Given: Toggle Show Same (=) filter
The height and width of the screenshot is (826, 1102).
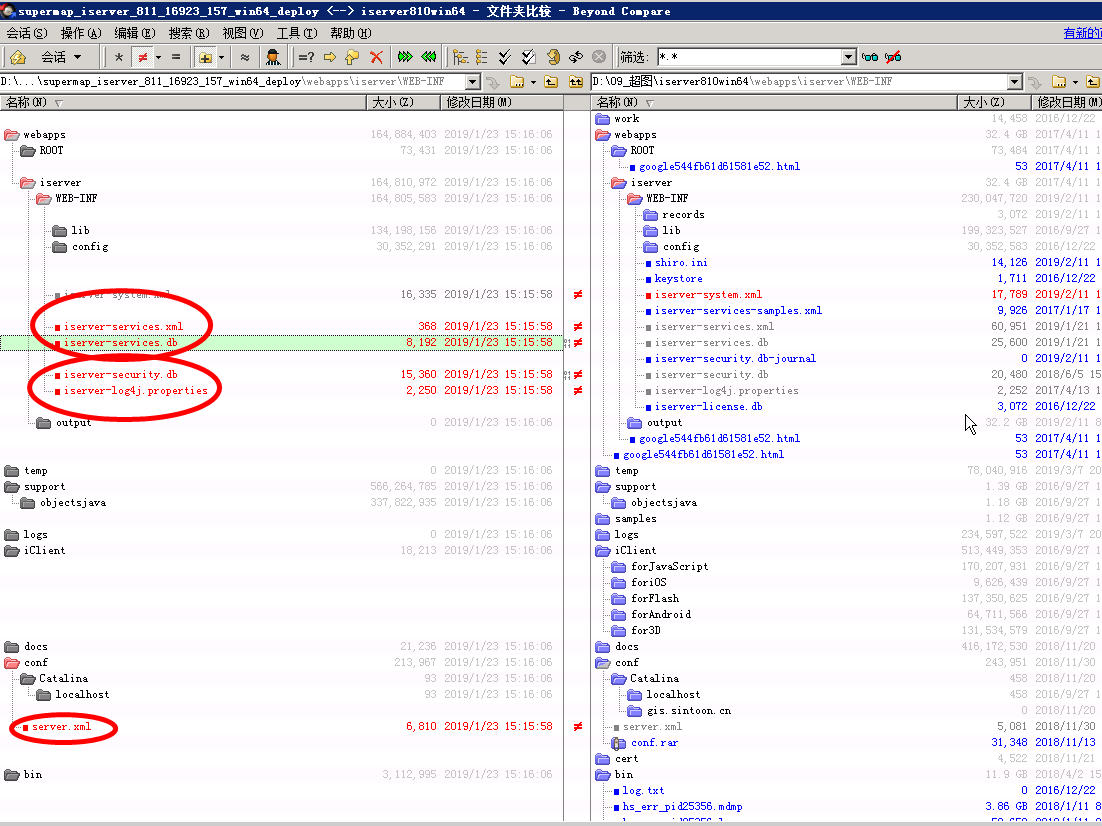Looking at the screenshot, I should click(x=176, y=57).
